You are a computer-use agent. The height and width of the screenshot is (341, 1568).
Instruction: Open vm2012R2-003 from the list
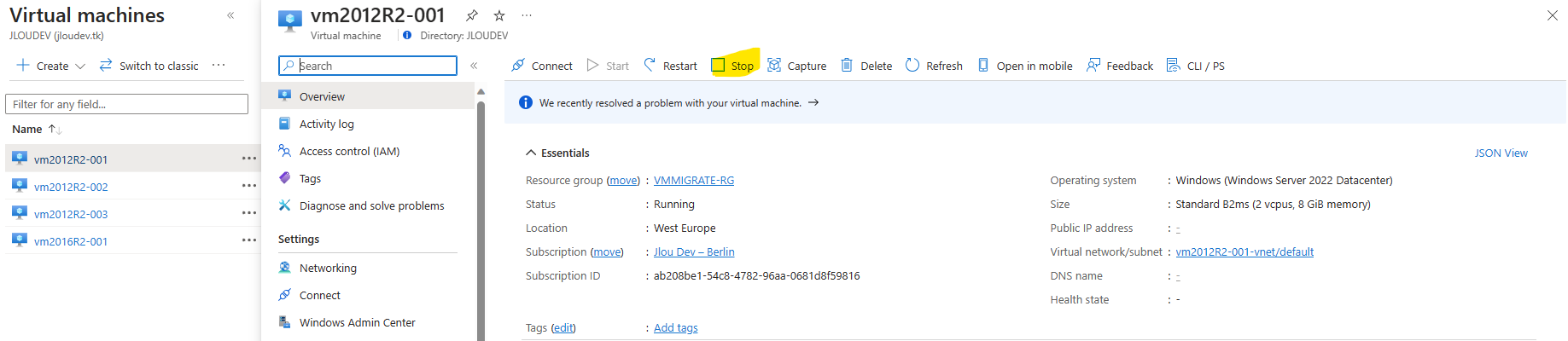point(71,214)
